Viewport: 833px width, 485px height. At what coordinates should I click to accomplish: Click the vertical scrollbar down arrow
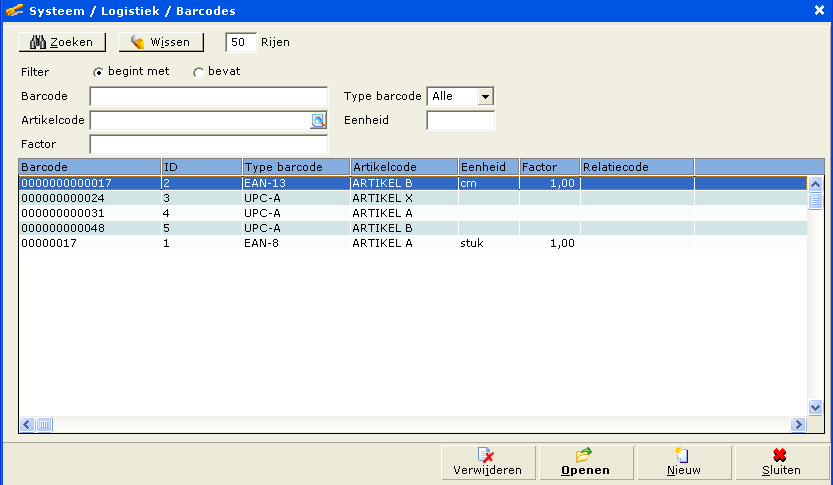coord(815,408)
